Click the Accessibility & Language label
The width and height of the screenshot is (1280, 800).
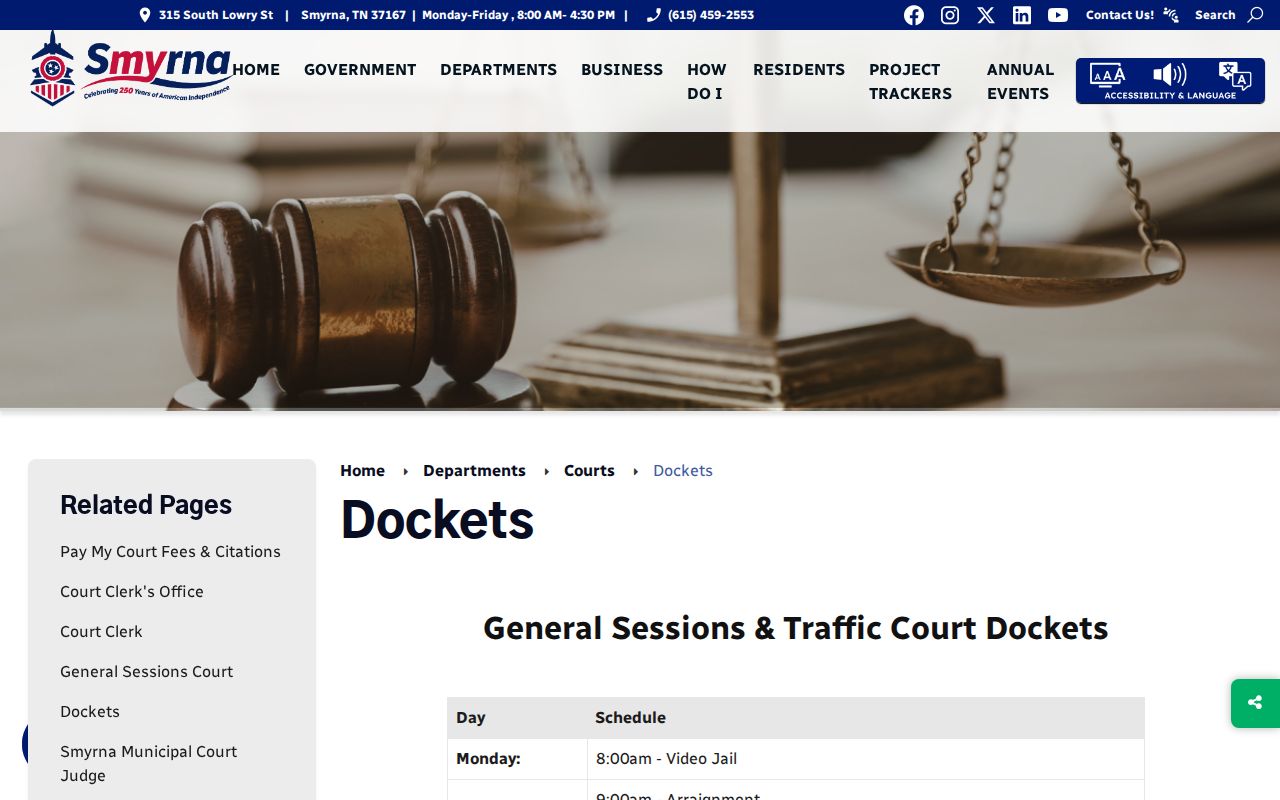tap(1170, 96)
